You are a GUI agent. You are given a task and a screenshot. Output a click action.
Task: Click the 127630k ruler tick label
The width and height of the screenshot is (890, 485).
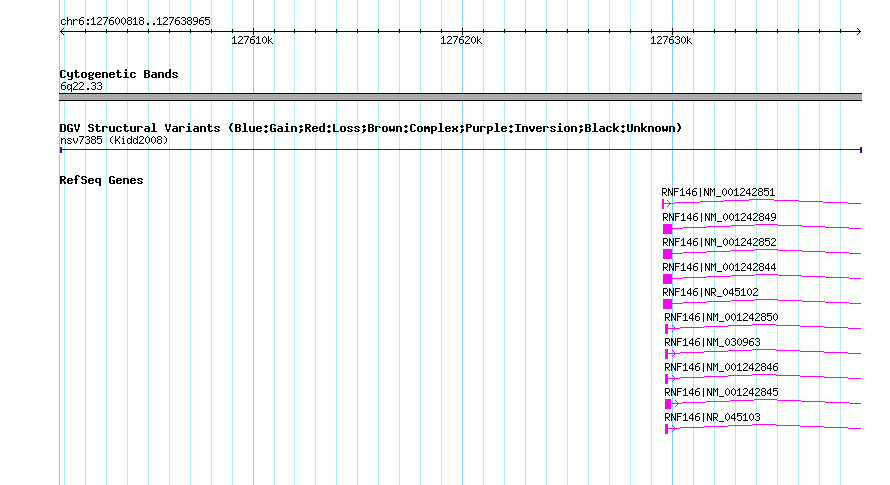[671, 40]
